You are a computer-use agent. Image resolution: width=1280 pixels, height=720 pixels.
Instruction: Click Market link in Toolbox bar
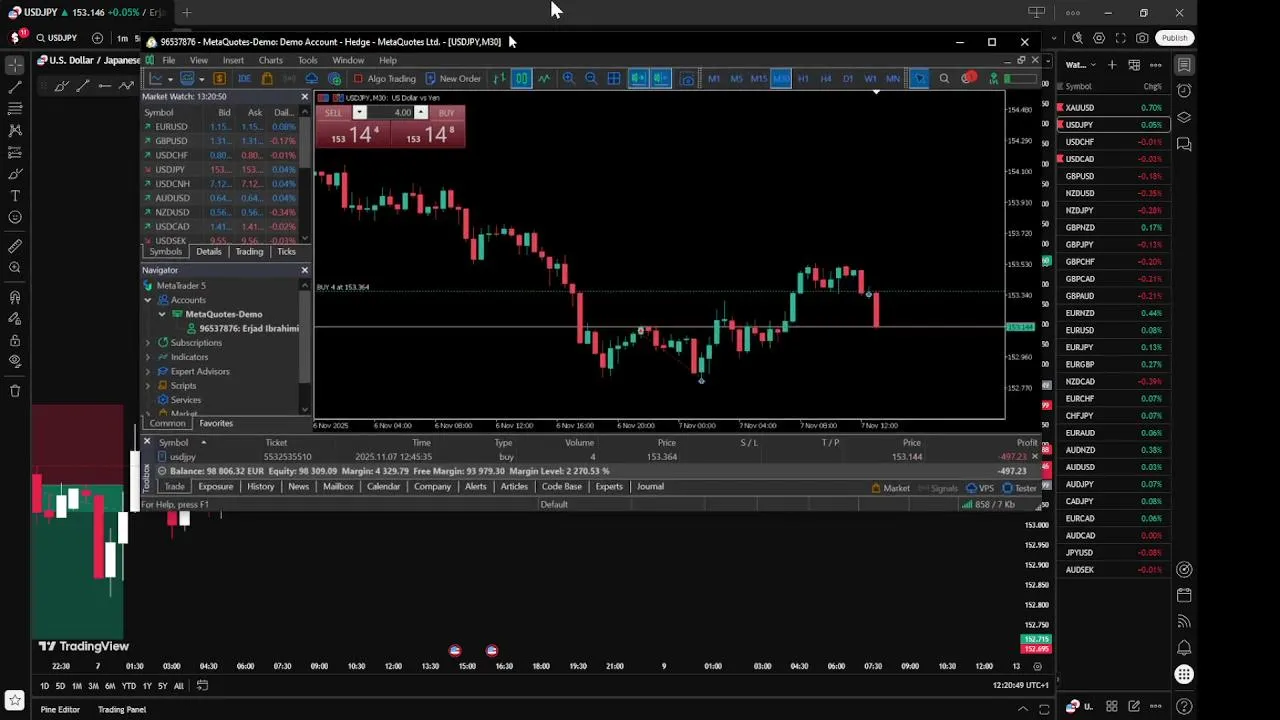[890, 488]
